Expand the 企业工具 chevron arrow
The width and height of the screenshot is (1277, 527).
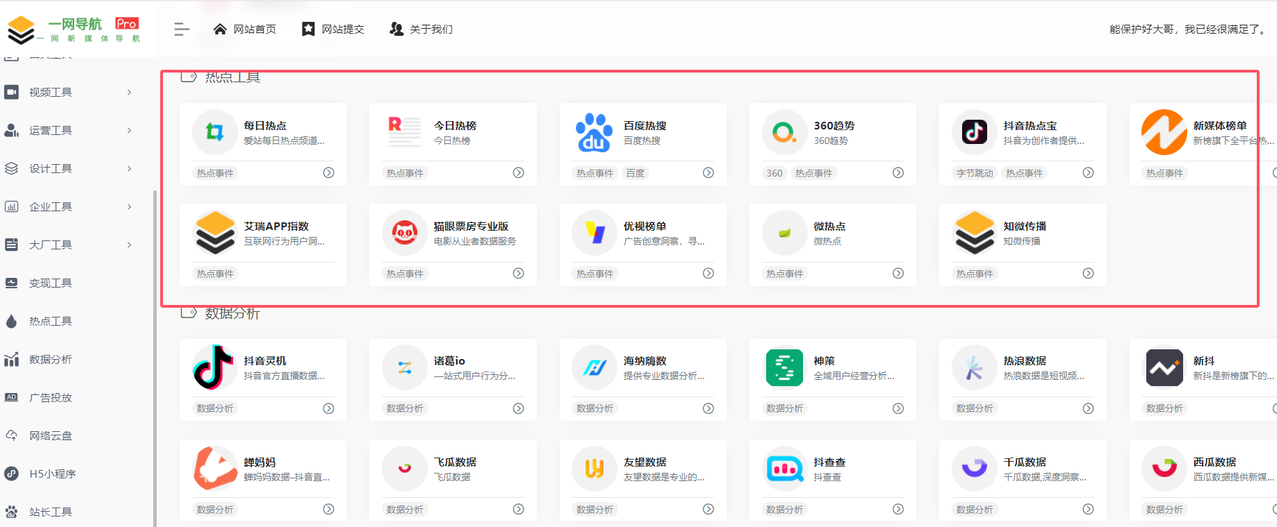coord(130,206)
